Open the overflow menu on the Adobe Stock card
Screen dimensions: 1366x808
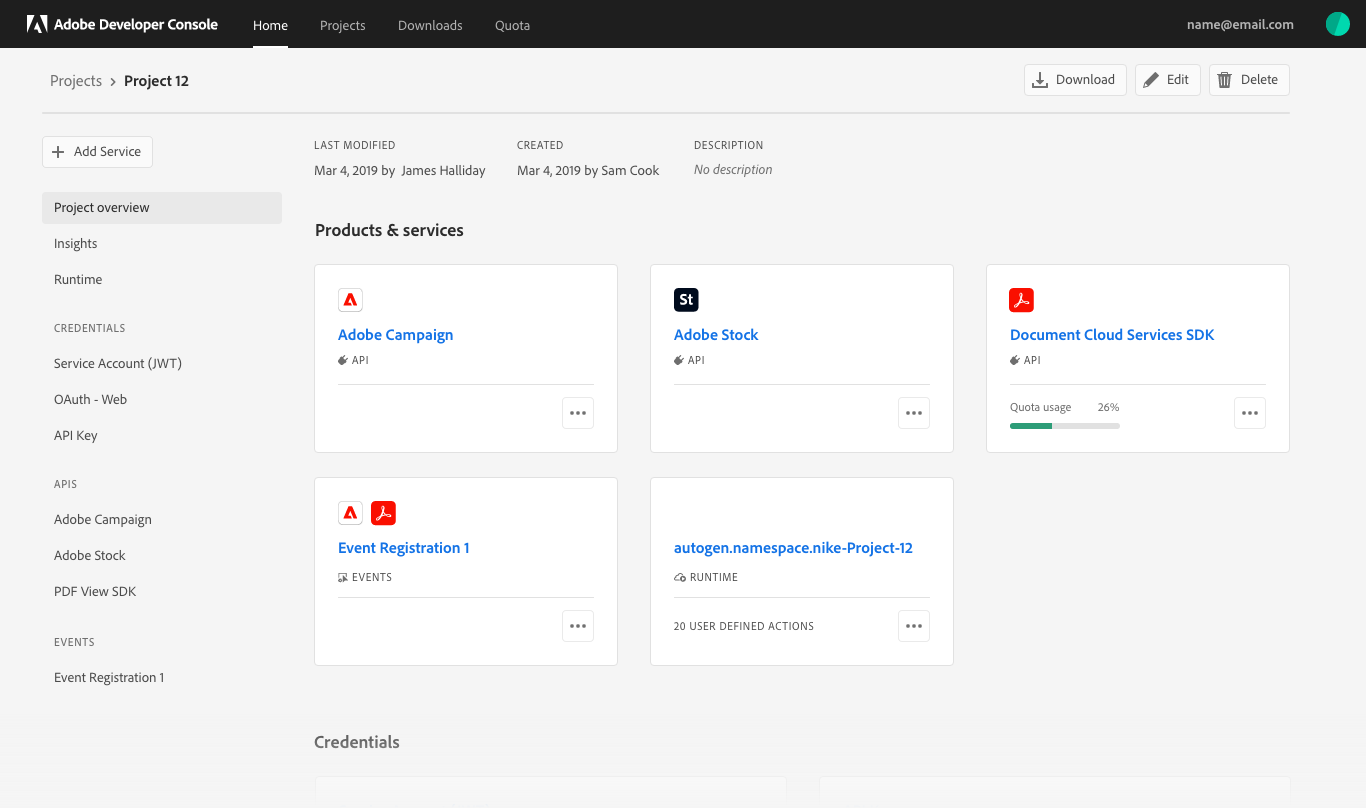tap(913, 412)
